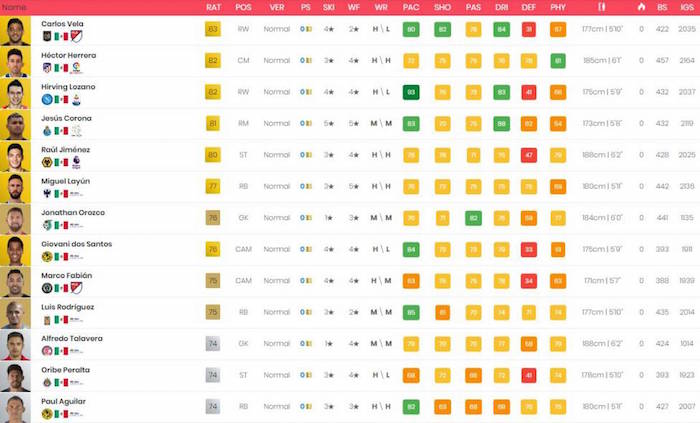Click the Napoli club badge under Hirving Lozano
Viewport: 700px width, 423px height.
coord(46,99)
